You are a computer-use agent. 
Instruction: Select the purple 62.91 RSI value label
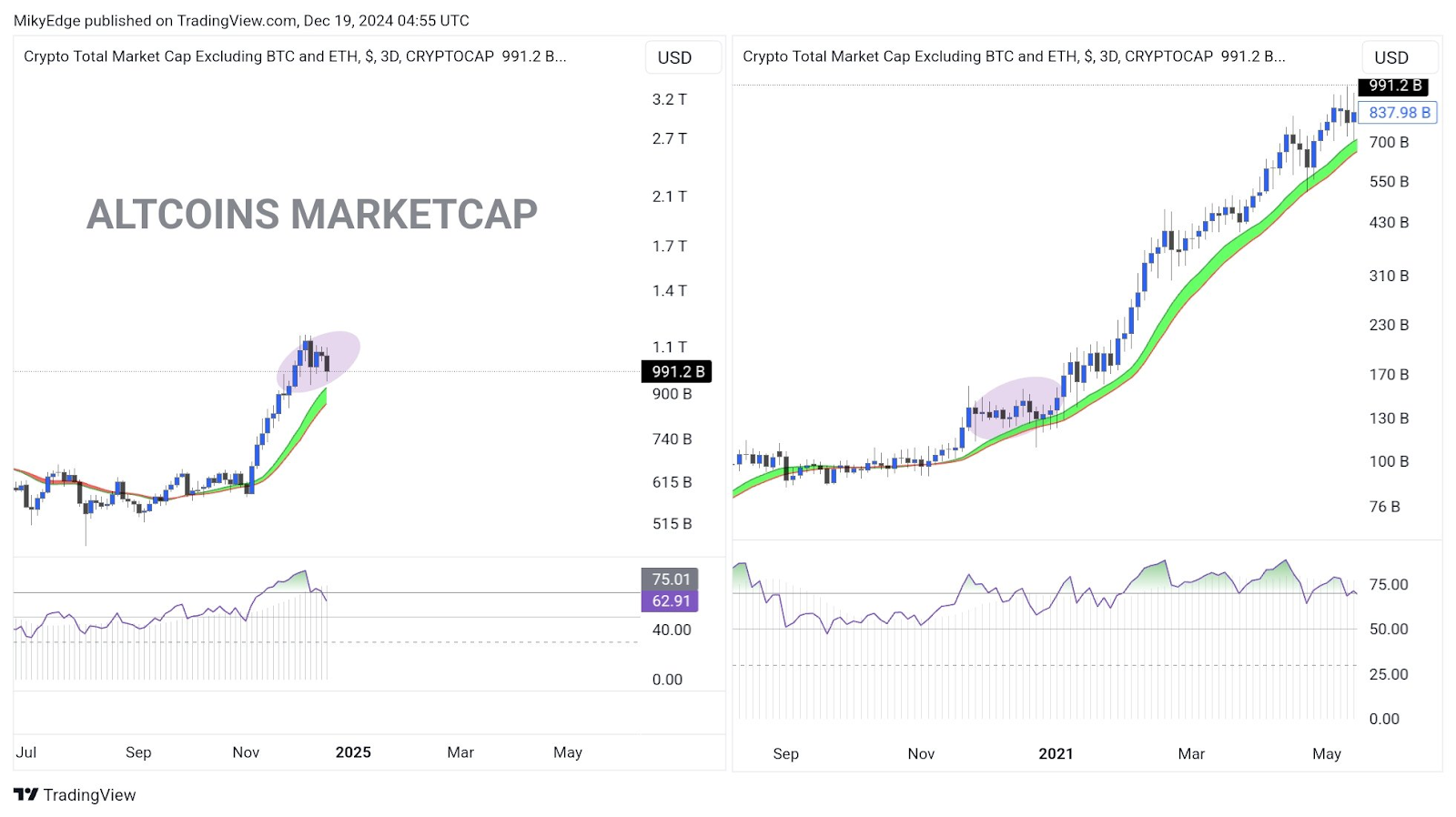(x=671, y=600)
